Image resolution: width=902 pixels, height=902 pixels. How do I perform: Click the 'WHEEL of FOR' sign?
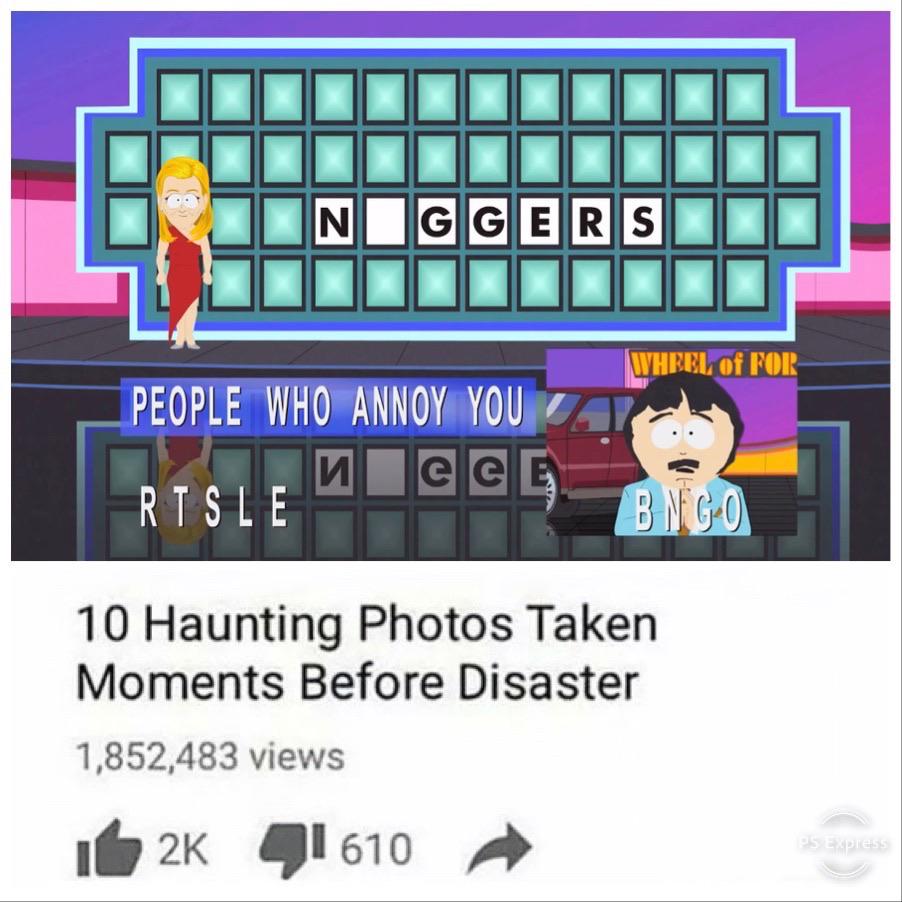tap(714, 364)
